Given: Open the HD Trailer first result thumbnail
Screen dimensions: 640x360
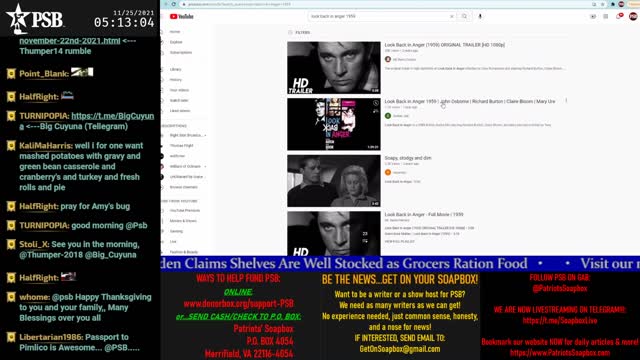Looking at the screenshot, I should 334,68.
